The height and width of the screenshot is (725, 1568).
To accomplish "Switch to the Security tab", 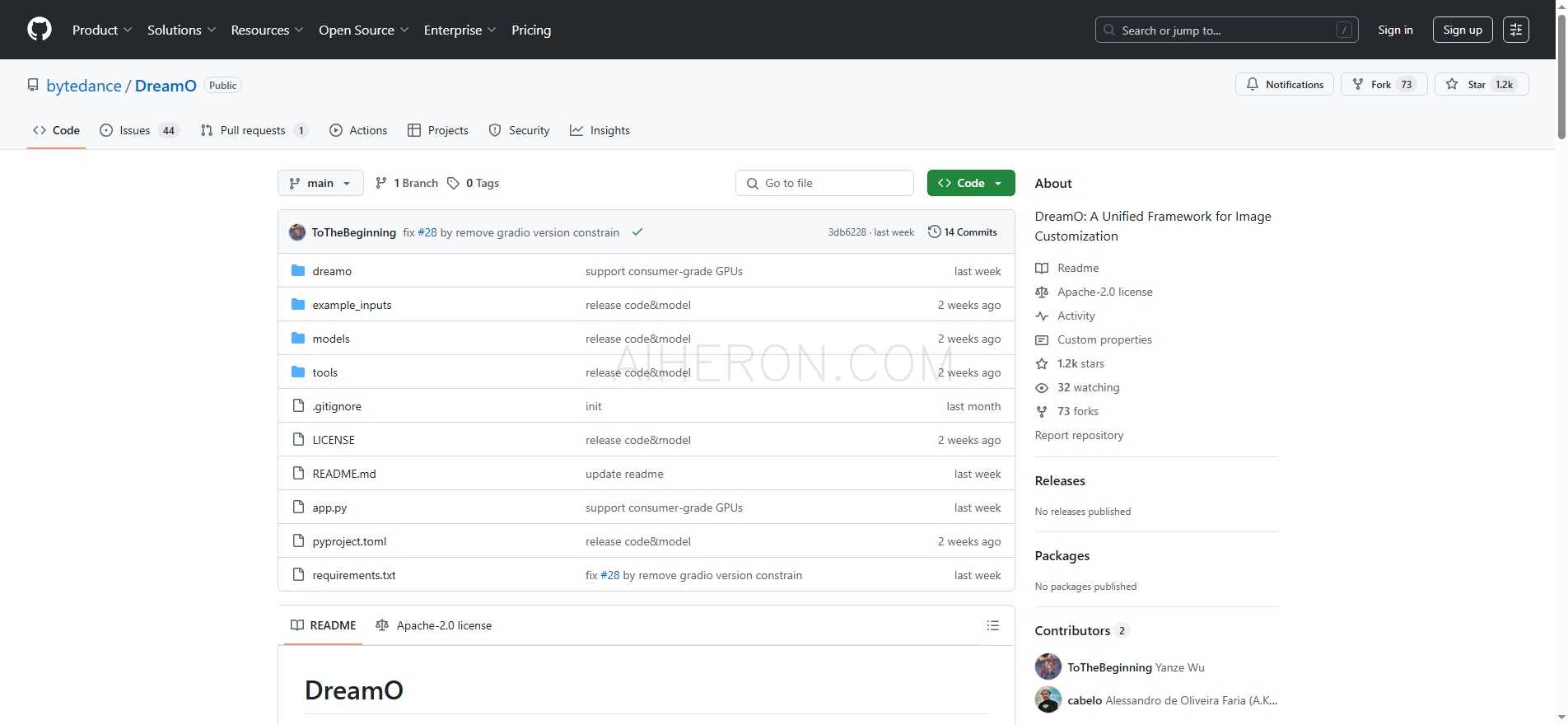I will tap(519, 130).
